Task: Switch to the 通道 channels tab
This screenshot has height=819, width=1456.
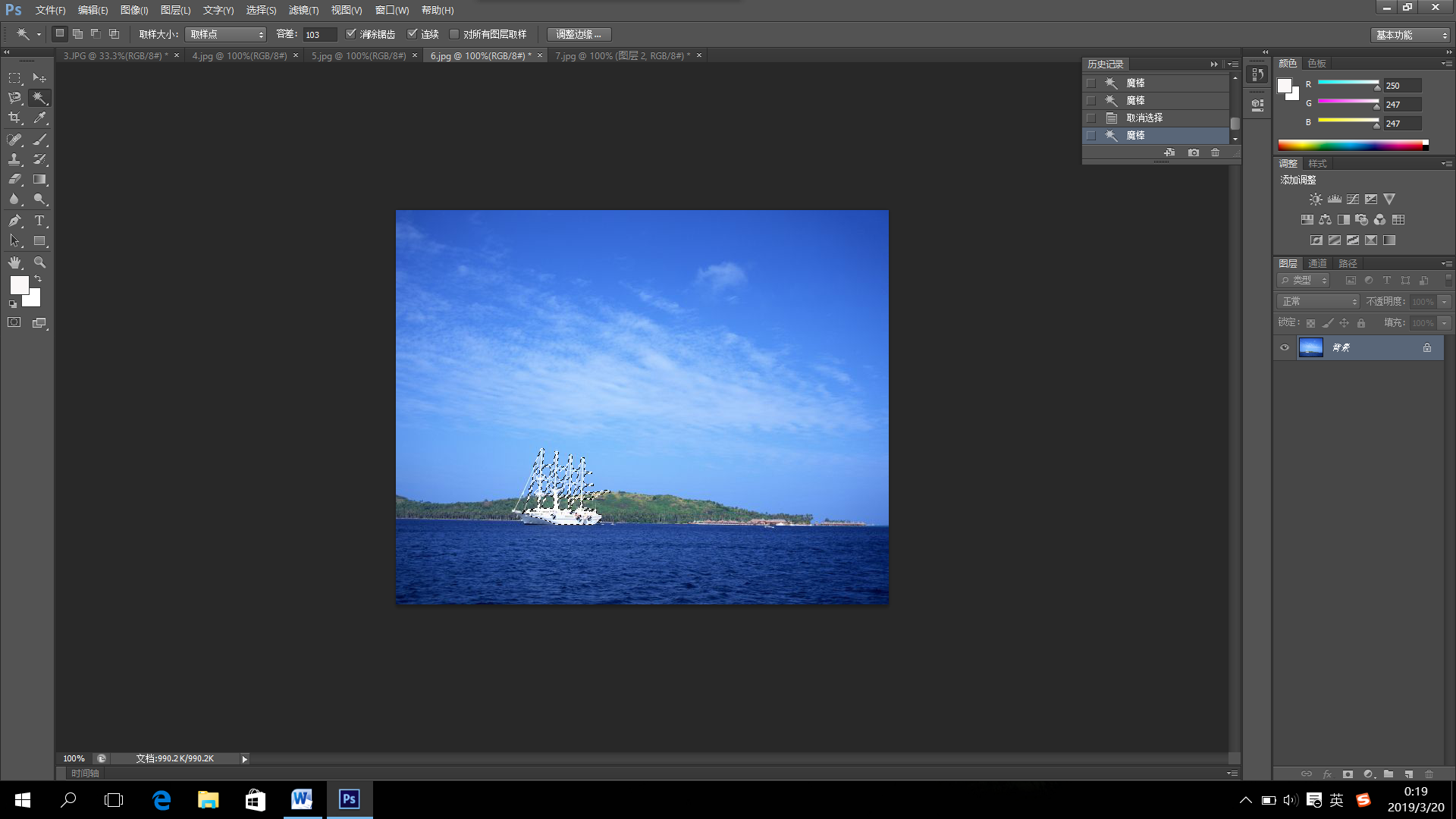Action: (1317, 264)
